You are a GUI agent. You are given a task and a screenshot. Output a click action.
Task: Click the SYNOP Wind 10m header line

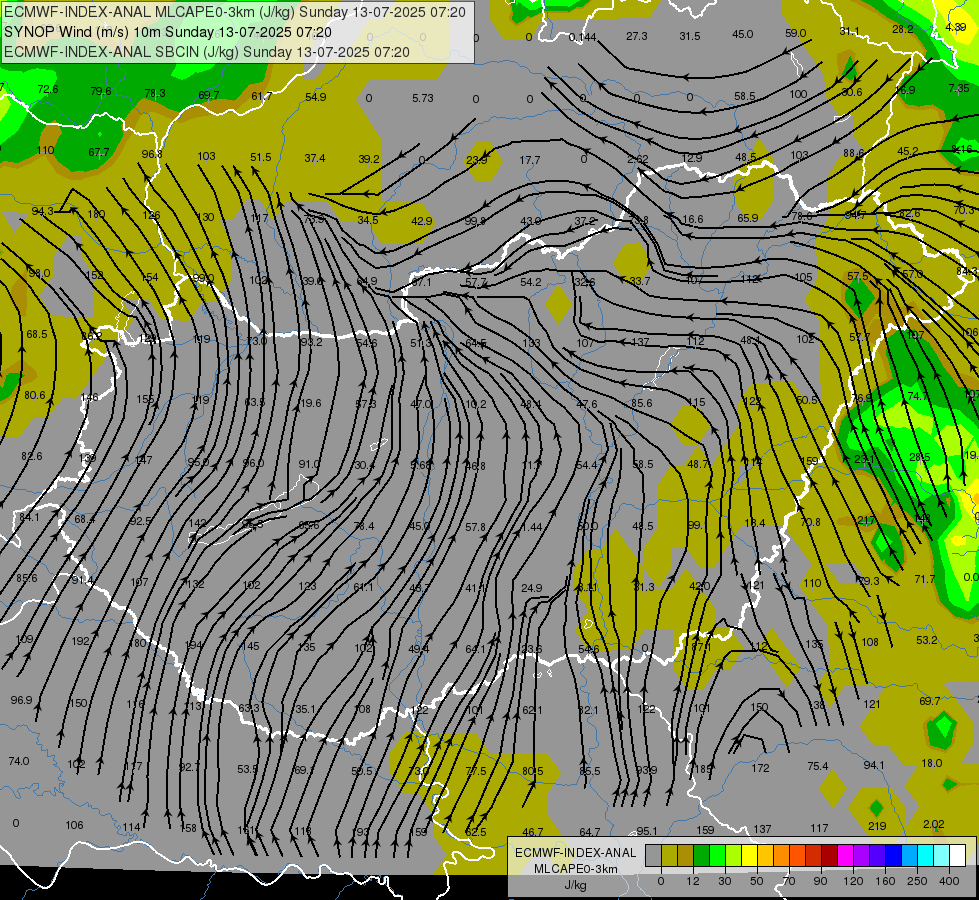point(167,32)
